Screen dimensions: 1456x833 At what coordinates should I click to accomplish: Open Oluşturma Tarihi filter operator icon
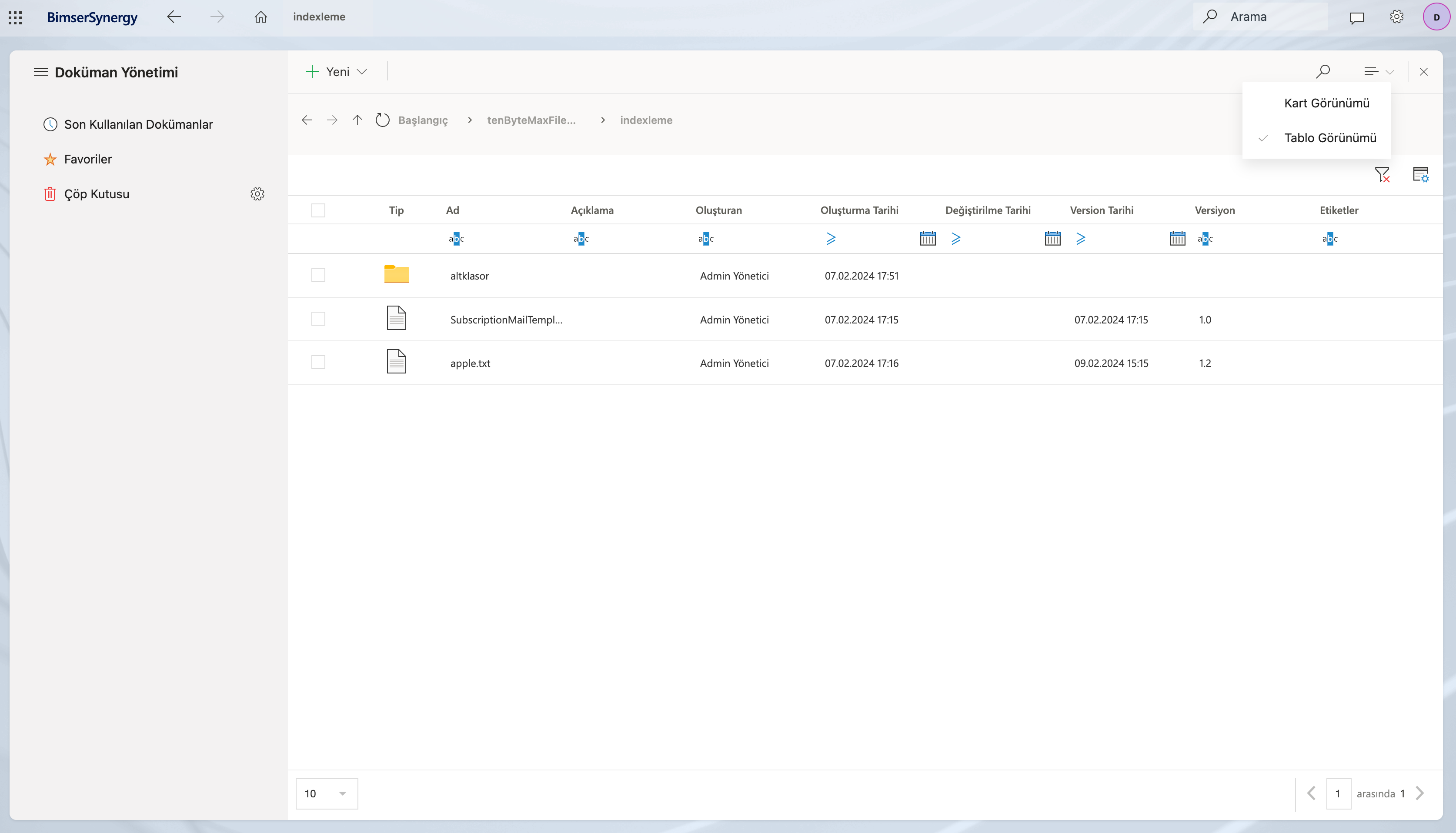tap(831, 239)
